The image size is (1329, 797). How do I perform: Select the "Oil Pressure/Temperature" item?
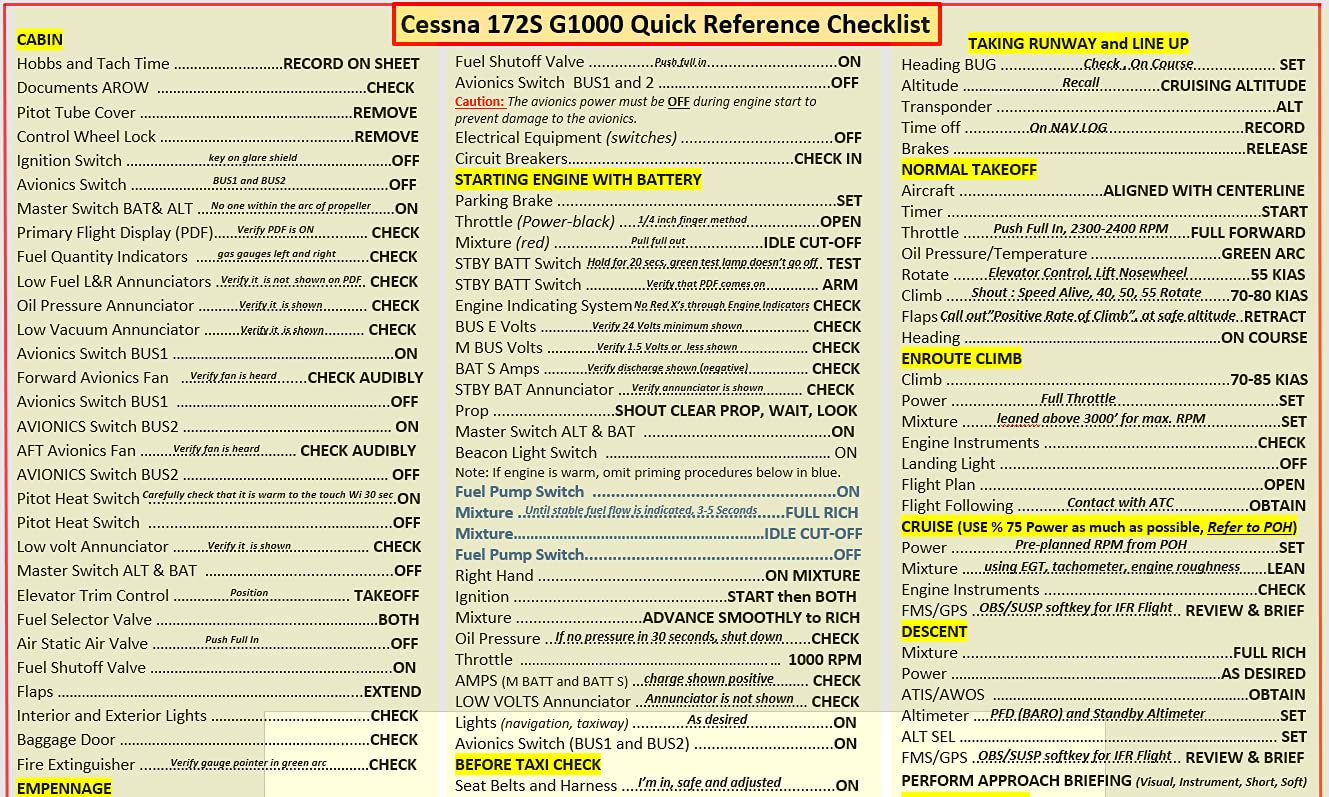coord(1104,254)
